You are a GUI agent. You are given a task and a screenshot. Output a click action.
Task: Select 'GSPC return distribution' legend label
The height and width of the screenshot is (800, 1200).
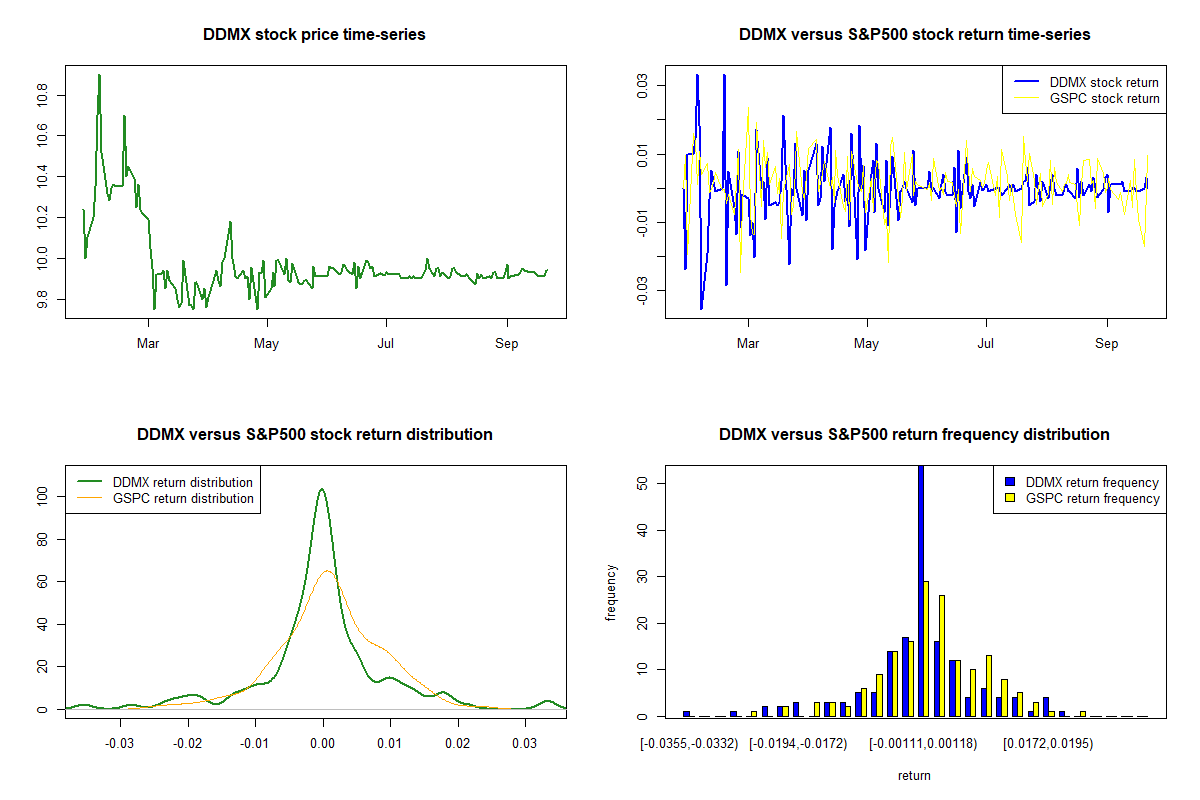tap(183, 498)
